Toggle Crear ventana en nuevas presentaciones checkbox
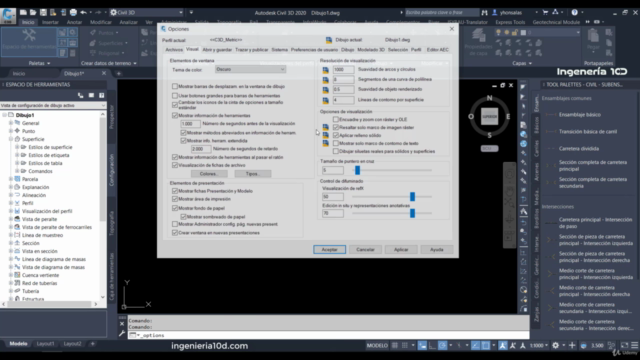Screen dimensions: 640x360 point(175,233)
